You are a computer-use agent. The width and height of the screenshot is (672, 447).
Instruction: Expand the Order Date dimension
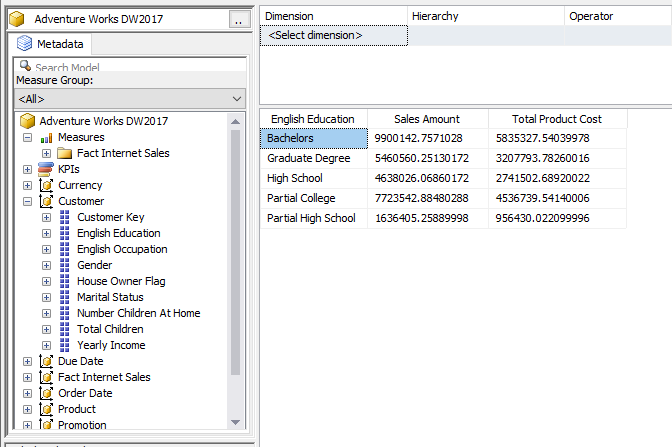(27, 393)
